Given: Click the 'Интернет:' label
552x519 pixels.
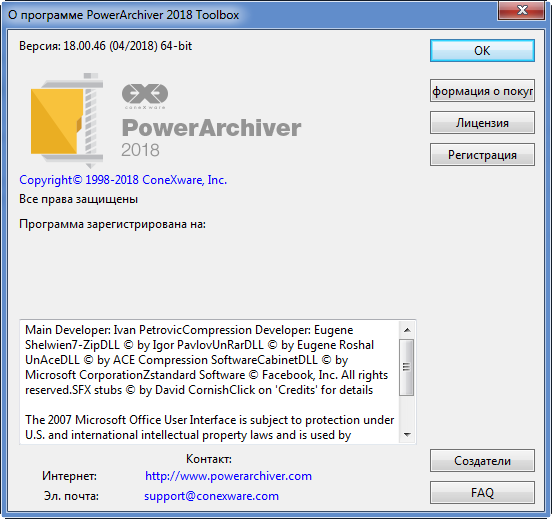Looking at the screenshot, I should [69, 476].
